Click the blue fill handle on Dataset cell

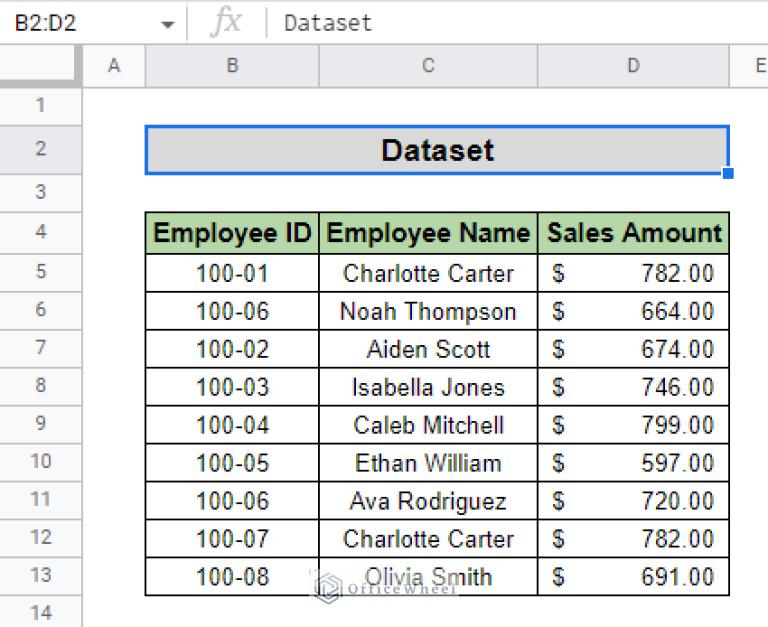(x=728, y=173)
